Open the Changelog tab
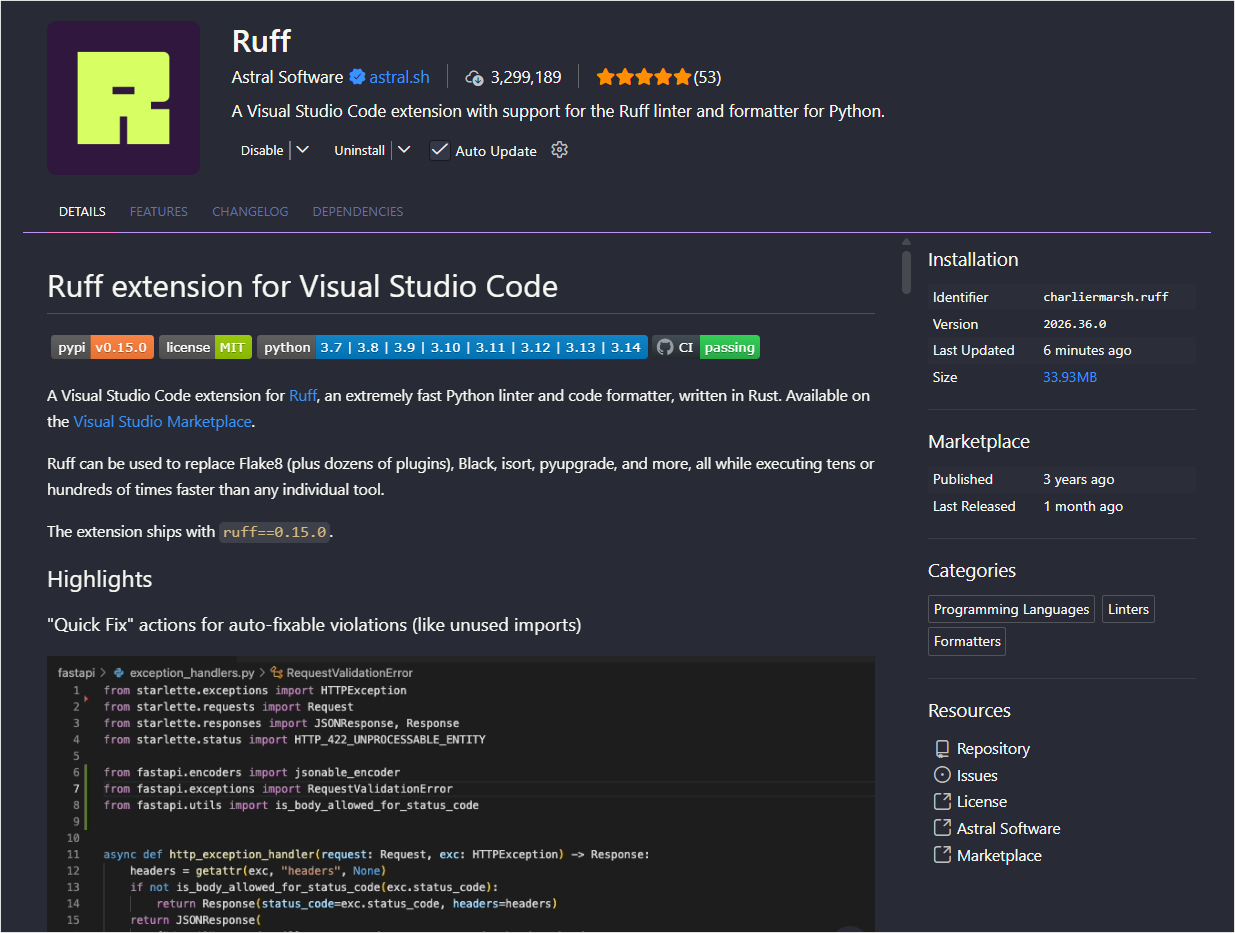Image resolution: width=1235 pixels, height=933 pixels. 250,212
